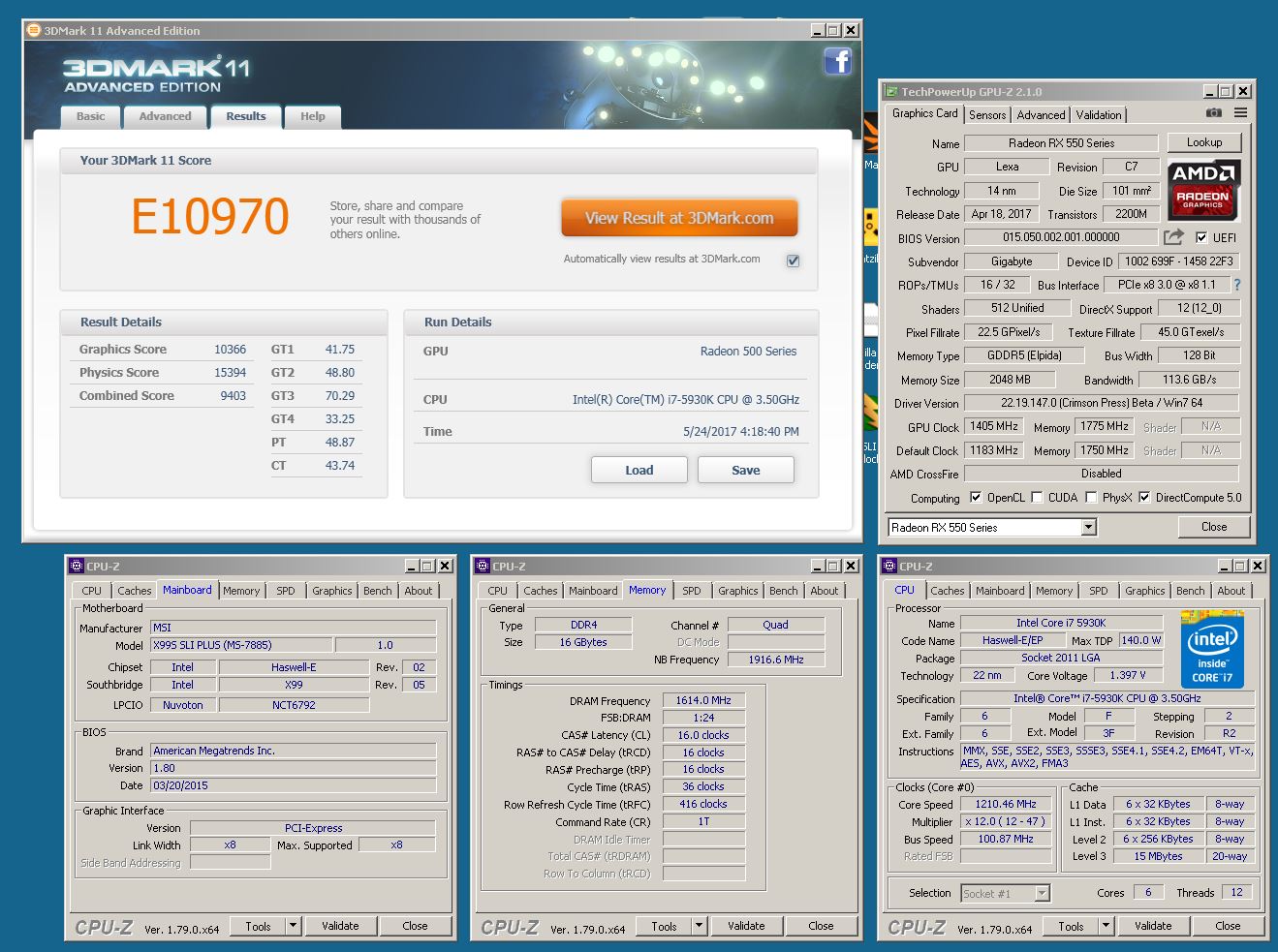Viewport: 1278px width, 952px height.
Task: Click the Driver Version field in GPU-Z
Action: [1102, 403]
